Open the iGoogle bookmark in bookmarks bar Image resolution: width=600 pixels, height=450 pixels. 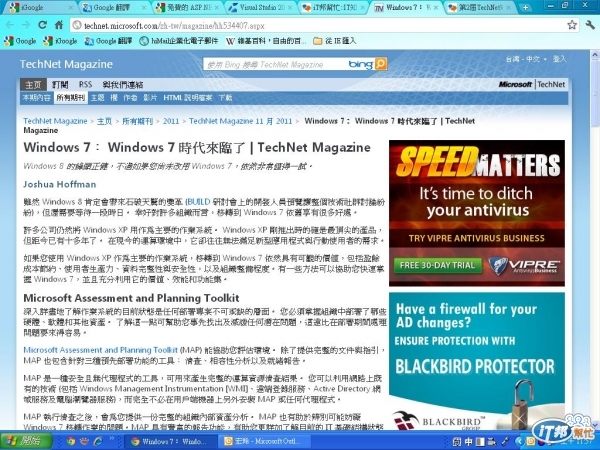pyautogui.click(x=60, y=41)
